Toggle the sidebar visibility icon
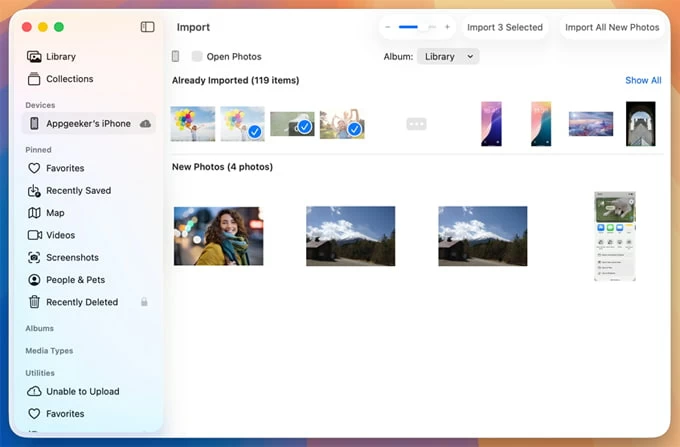680x447 pixels. (x=148, y=27)
